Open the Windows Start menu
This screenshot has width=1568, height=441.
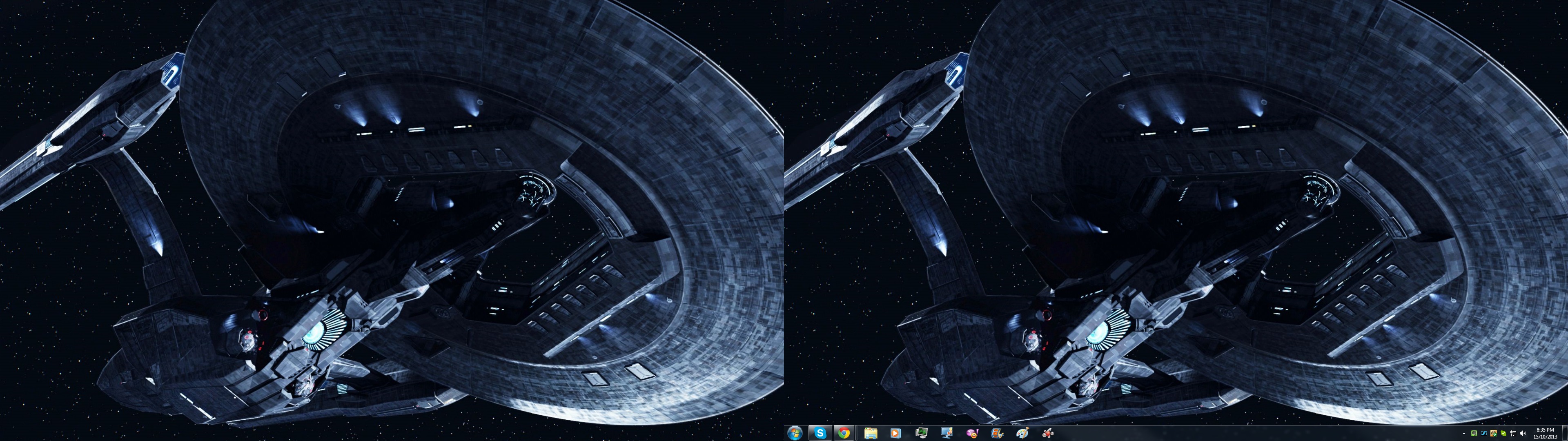point(794,433)
